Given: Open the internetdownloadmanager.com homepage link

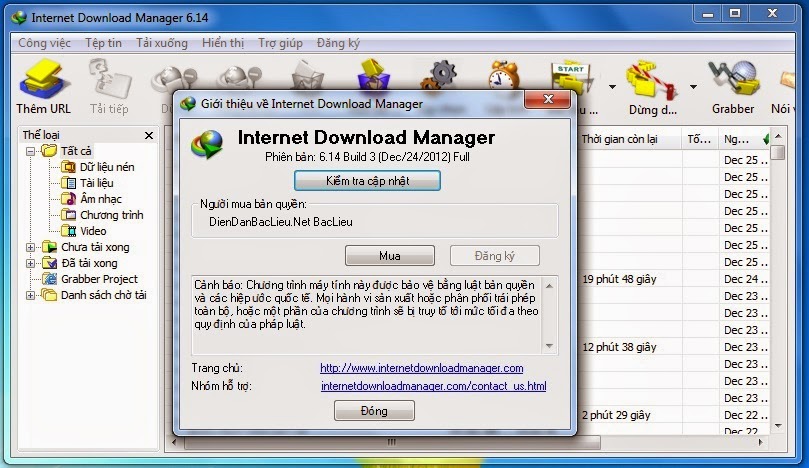Looking at the screenshot, I should tap(422, 368).
